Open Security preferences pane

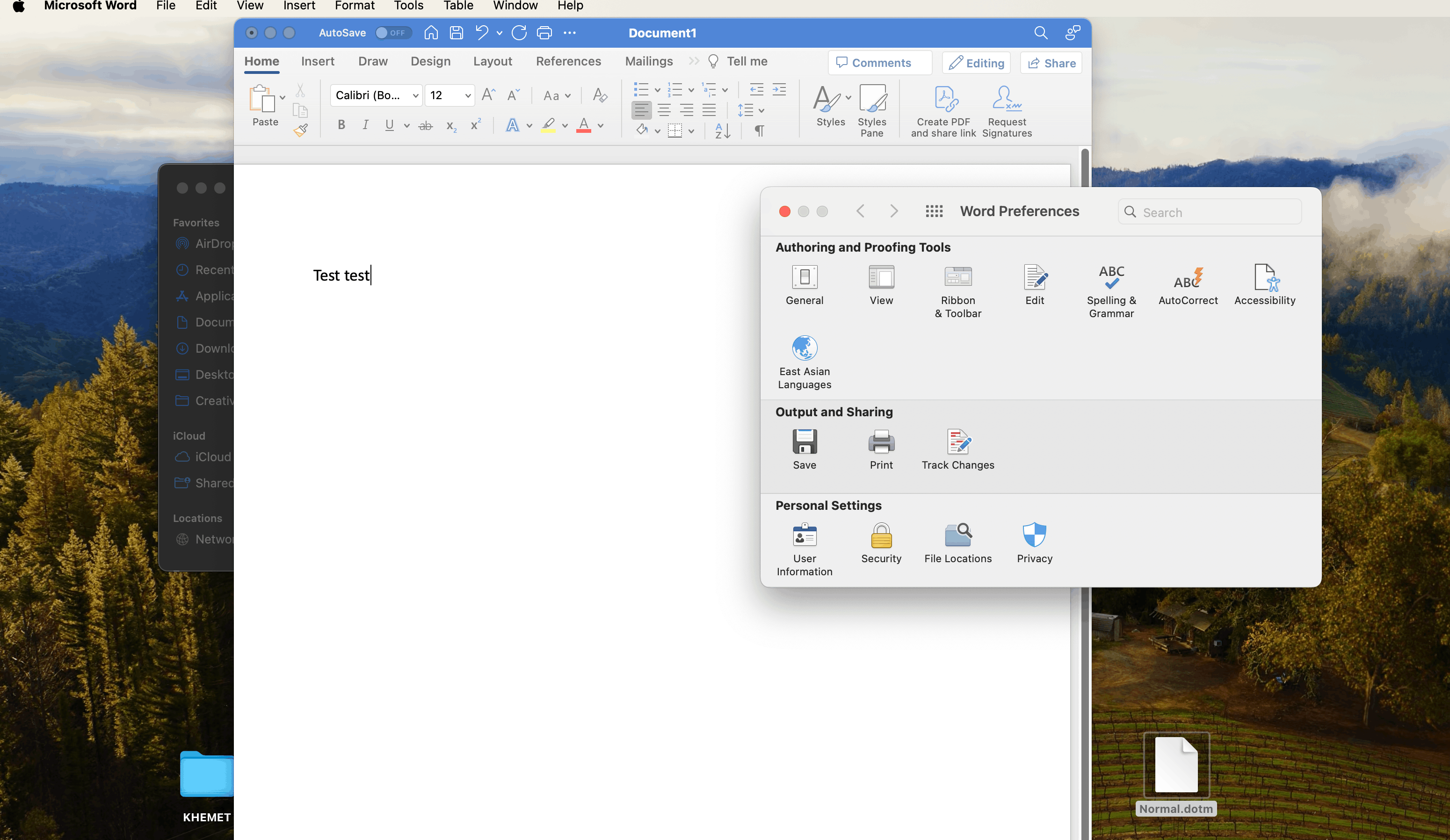click(881, 543)
